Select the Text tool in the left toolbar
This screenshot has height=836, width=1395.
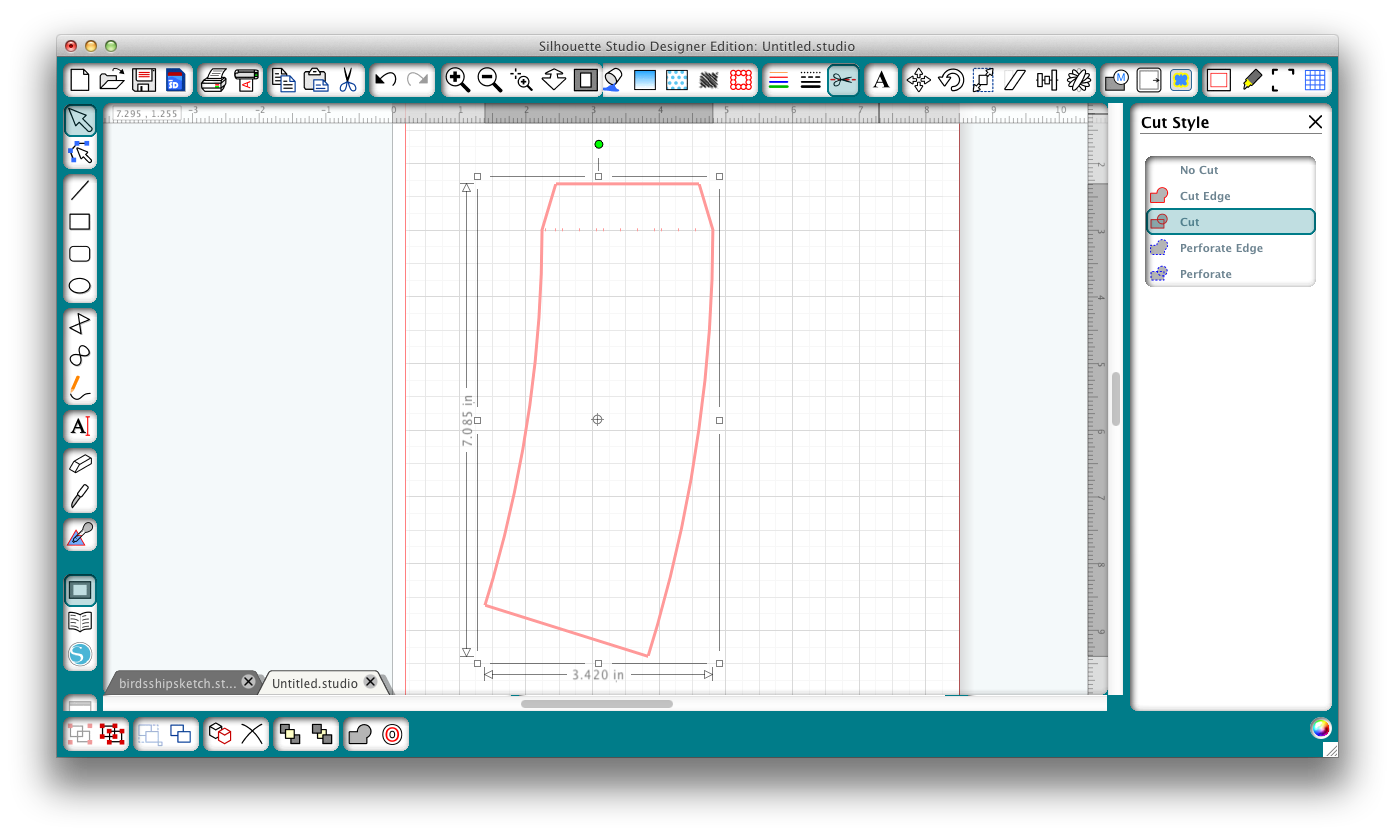[x=80, y=427]
